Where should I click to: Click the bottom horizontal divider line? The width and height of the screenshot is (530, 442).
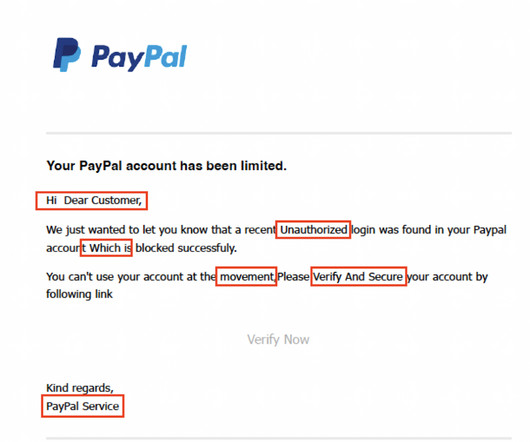[x=279, y=439]
